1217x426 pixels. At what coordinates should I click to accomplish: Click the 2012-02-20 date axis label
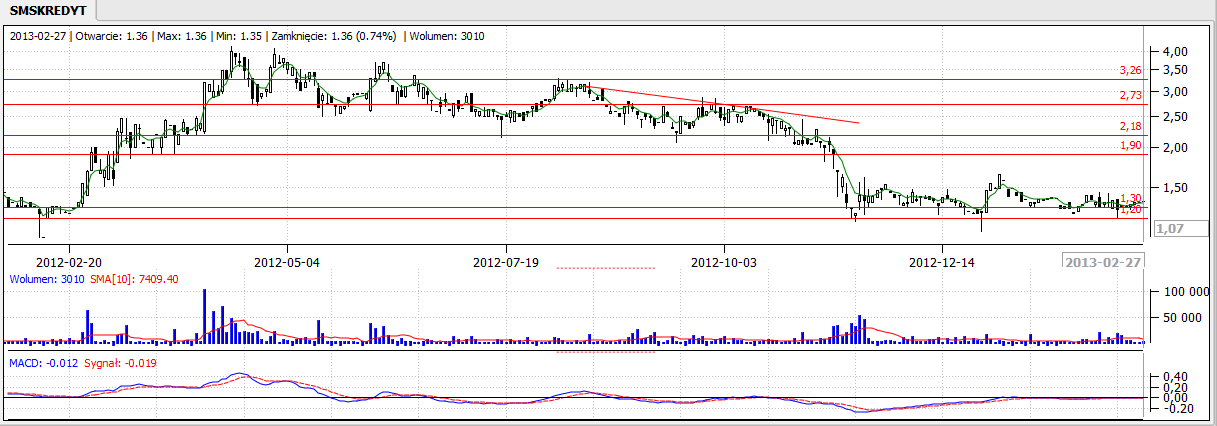point(69,263)
